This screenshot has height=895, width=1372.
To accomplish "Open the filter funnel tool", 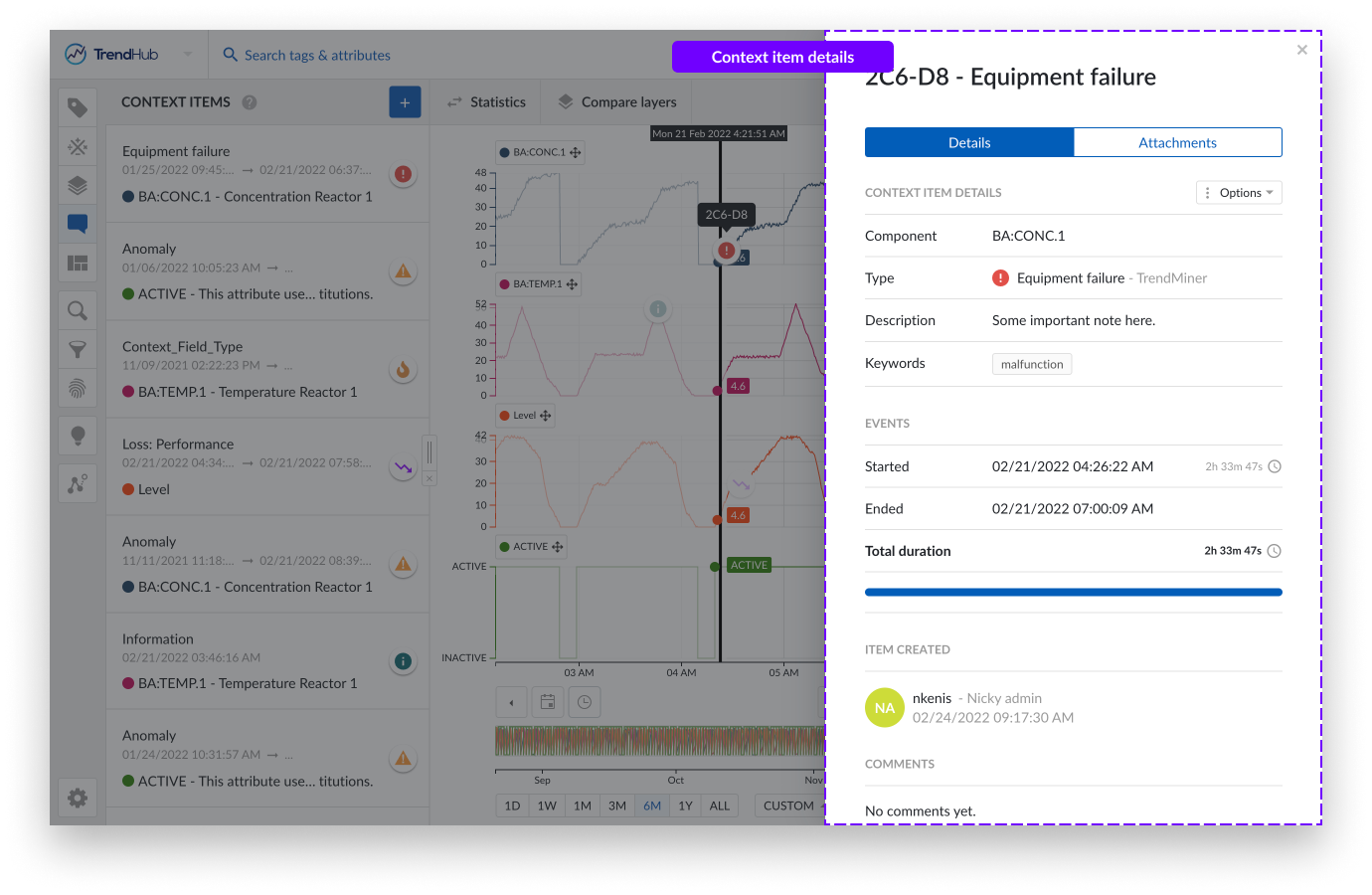I will pyautogui.click(x=78, y=349).
